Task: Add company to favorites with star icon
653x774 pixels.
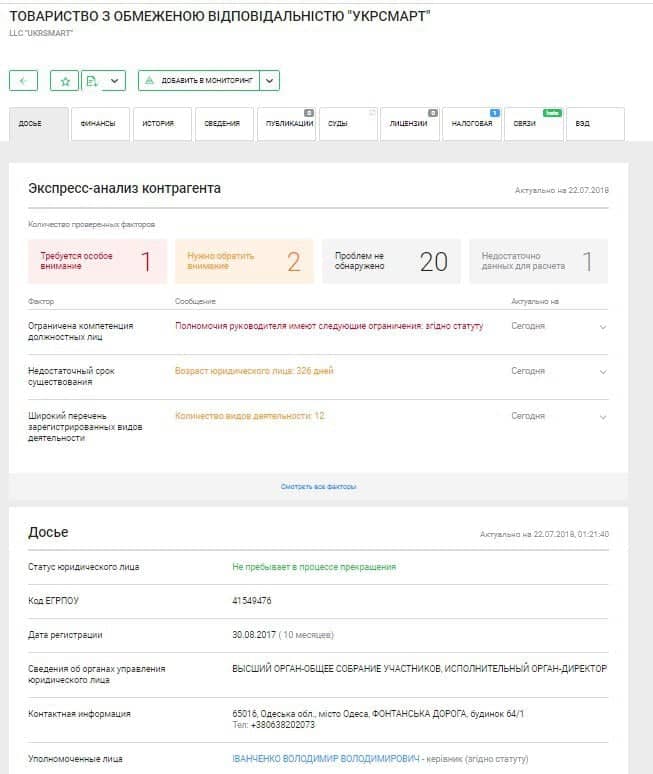Action: click(65, 81)
